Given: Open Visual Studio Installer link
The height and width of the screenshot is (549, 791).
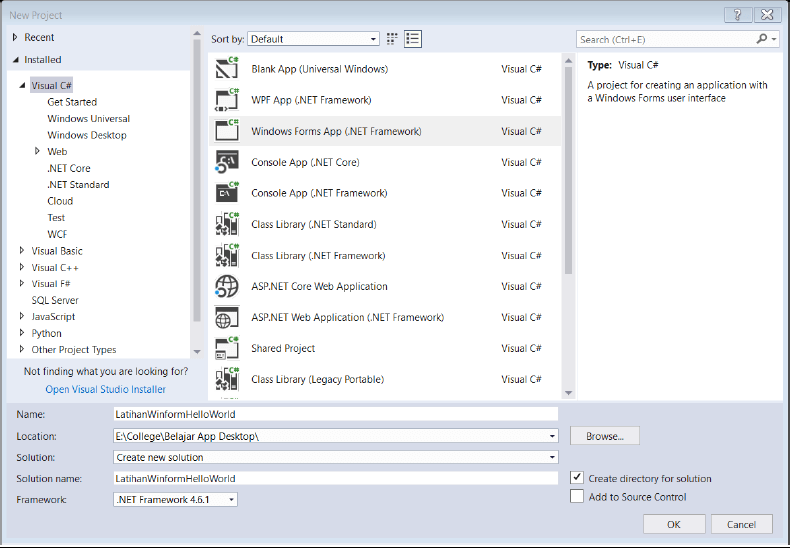Looking at the screenshot, I should tap(105, 389).
